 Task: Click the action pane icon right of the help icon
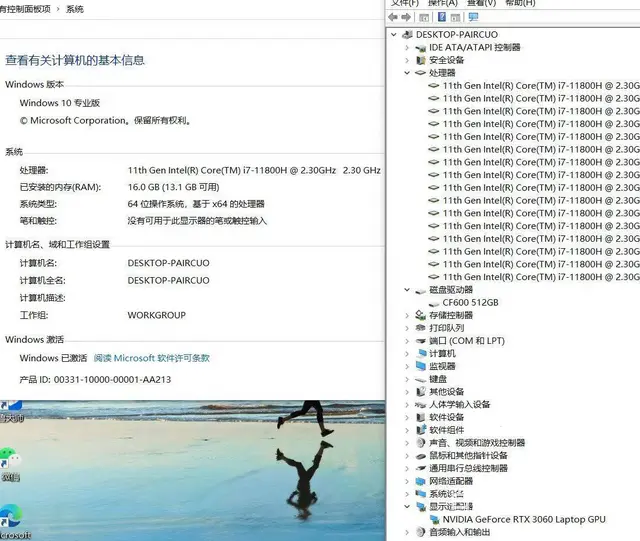pyautogui.click(x=456, y=17)
